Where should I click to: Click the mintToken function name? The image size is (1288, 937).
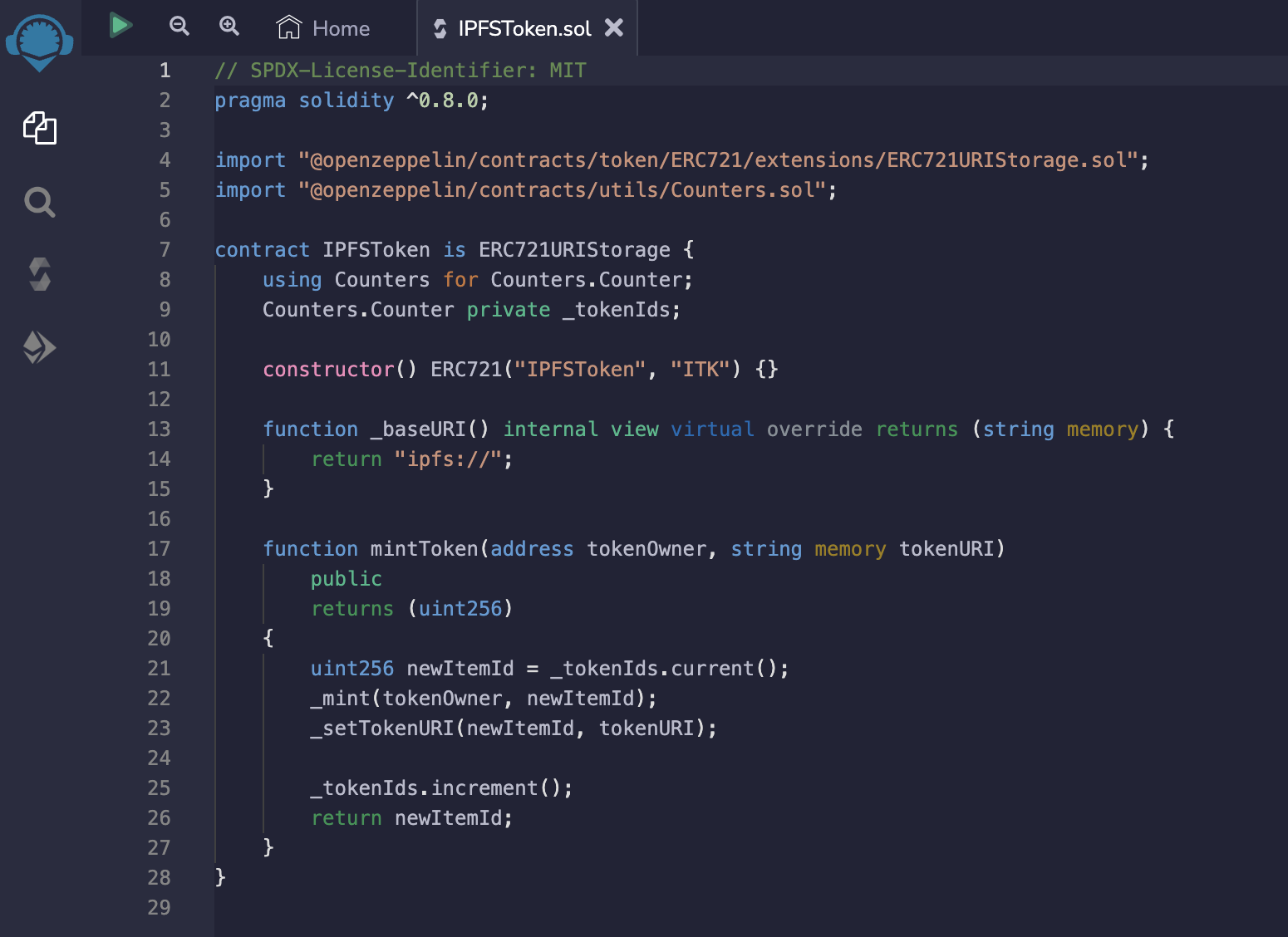(424, 549)
